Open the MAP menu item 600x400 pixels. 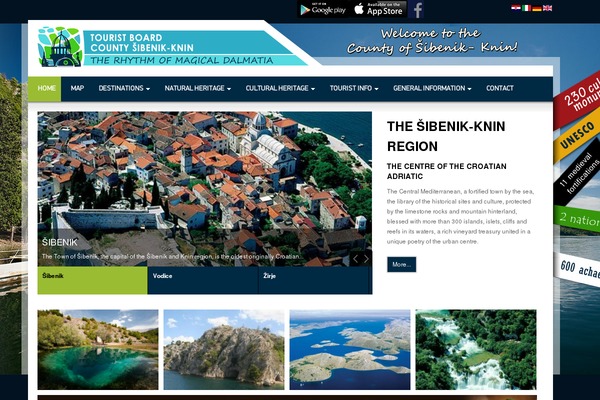pos(77,88)
